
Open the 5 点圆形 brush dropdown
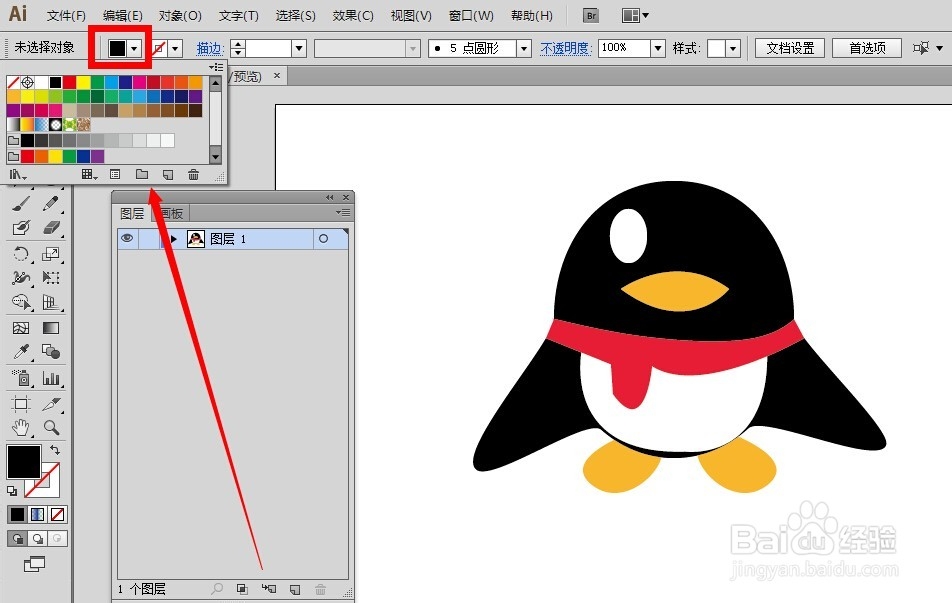(524, 49)
